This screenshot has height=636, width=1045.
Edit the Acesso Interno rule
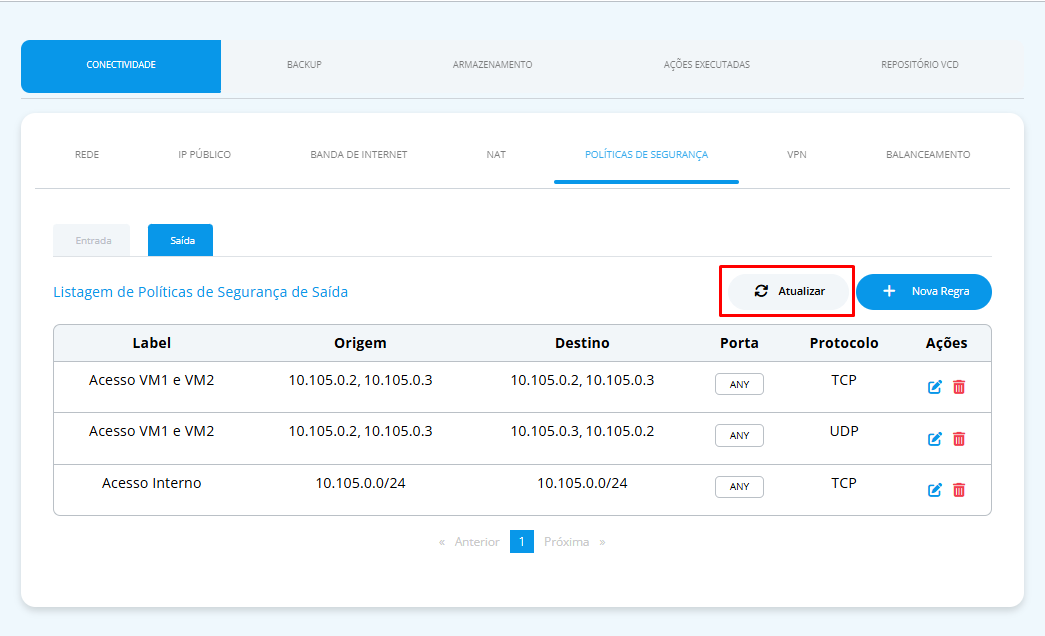934,490
